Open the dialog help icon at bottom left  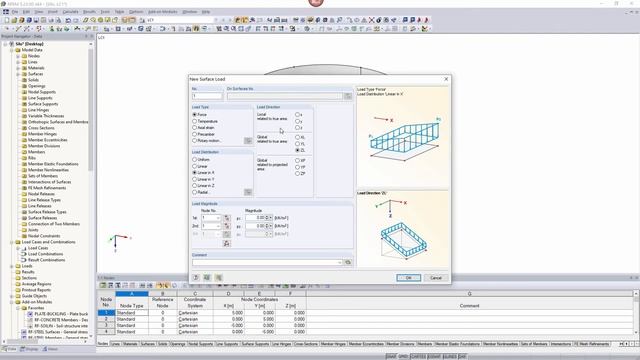[196, 278]
